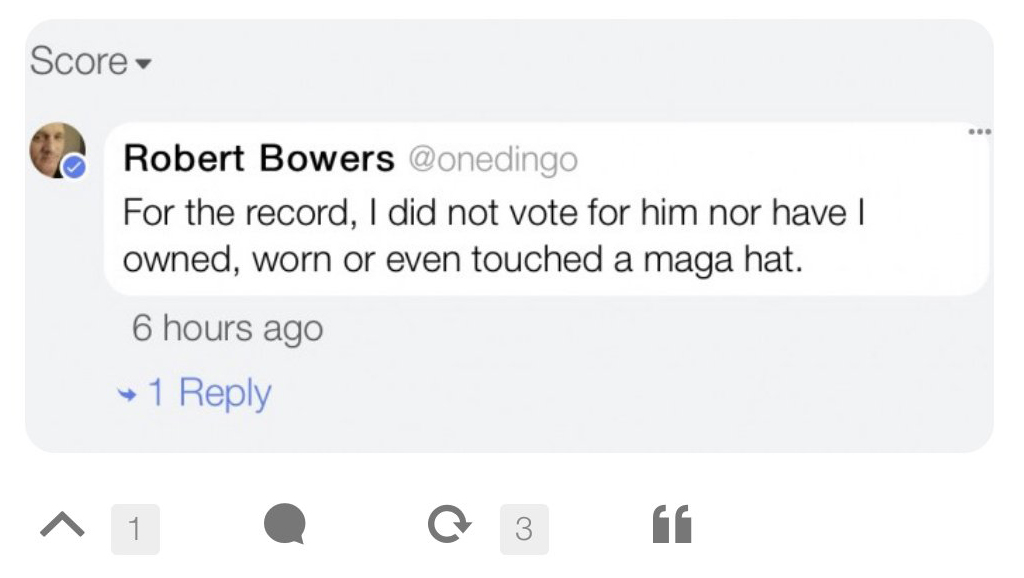Image resolution: width=1024 pixels, height=578 pixels.
Task: Click the blue verified badge on the avatar
Action: 75,169
